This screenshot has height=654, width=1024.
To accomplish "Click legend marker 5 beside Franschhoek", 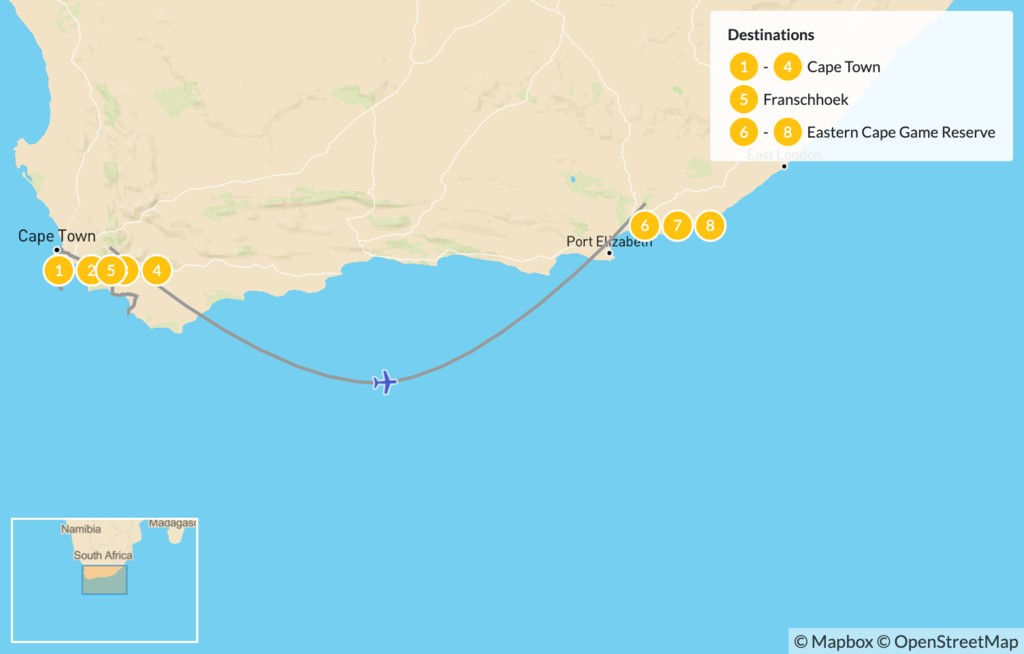I will (x=743, y=99).
